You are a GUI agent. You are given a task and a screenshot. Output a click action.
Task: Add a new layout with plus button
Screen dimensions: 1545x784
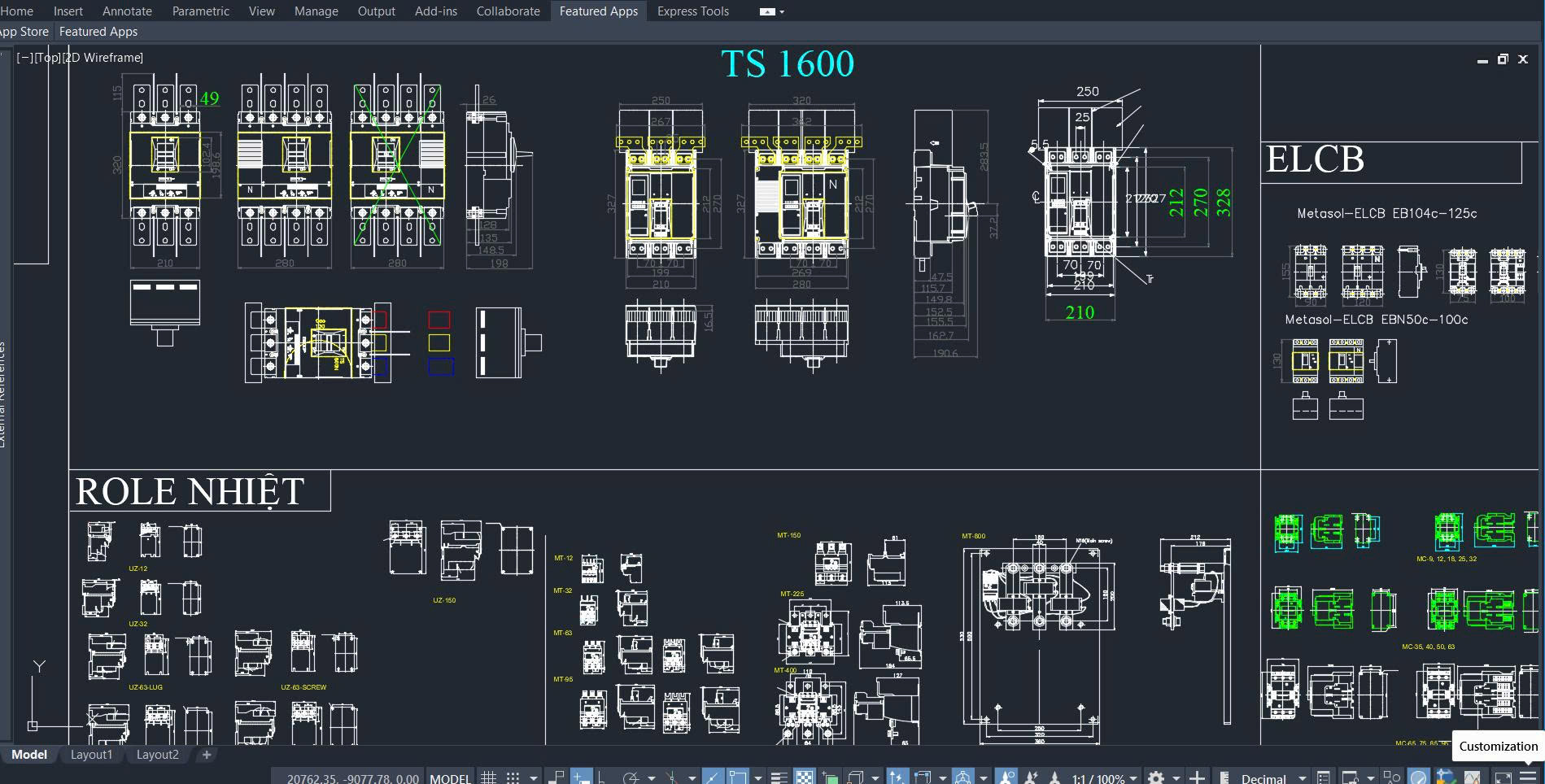(x=207, y=755)
